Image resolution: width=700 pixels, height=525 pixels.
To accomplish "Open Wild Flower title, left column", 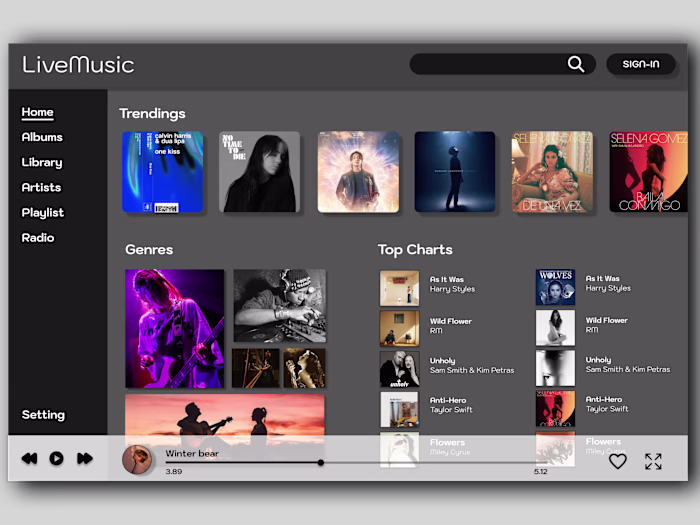I will 450,321.
